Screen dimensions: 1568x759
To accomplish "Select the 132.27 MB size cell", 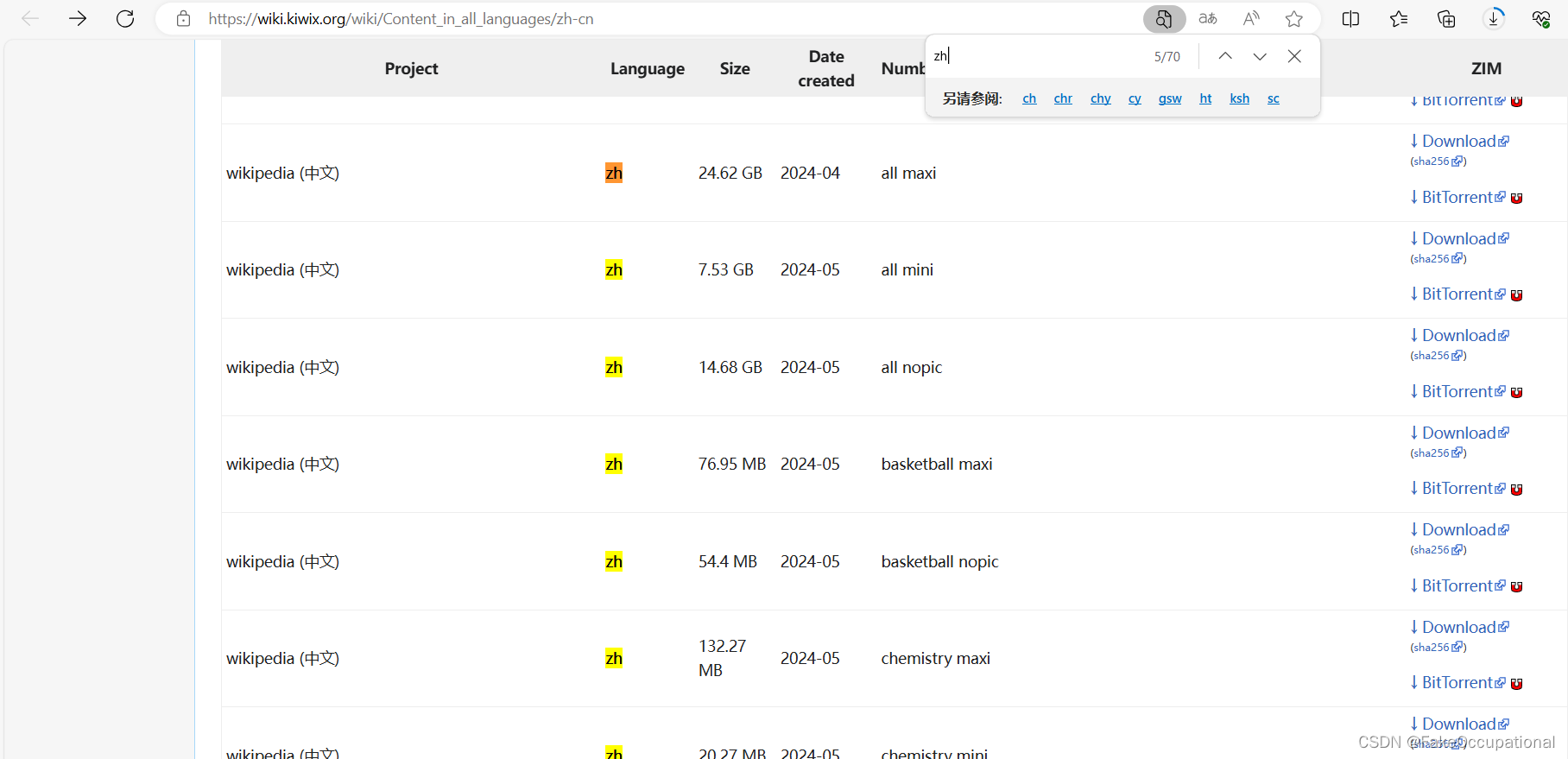I will 723,658.
